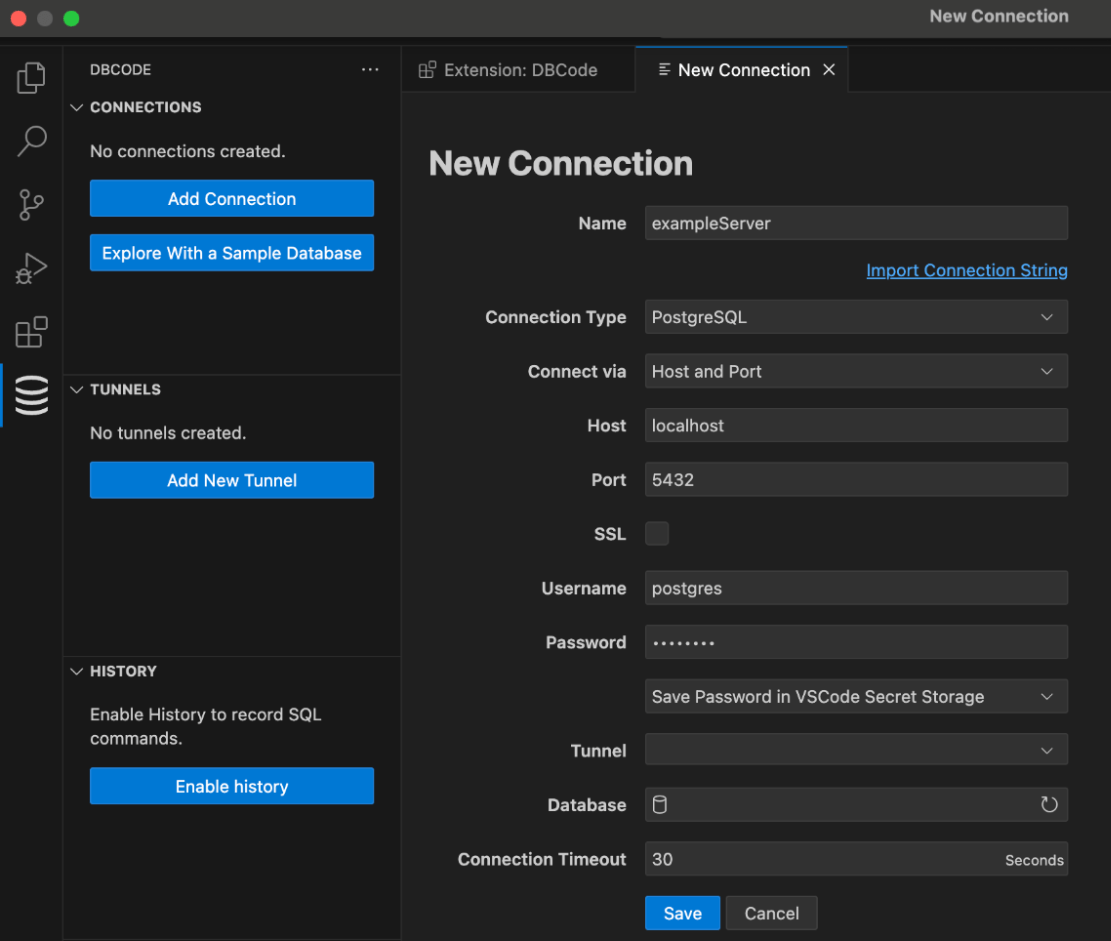The width and height of the screenshot is (1111, 941).
Task: Open the DBCode panel More Actions menu
Action: (370, 69)
